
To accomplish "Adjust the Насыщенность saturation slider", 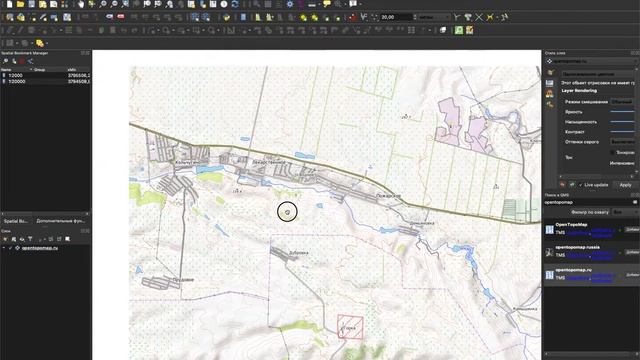I will pyautogui.click(x=622, y=122).
